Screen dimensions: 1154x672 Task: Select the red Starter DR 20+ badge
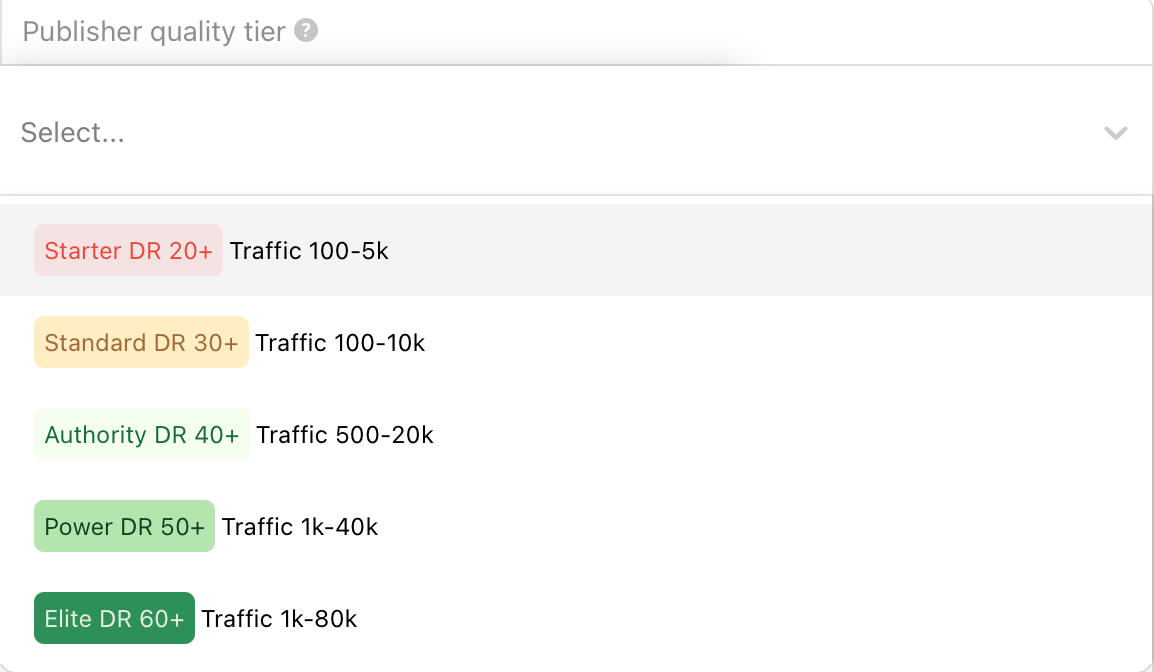(x=128, y=251)
